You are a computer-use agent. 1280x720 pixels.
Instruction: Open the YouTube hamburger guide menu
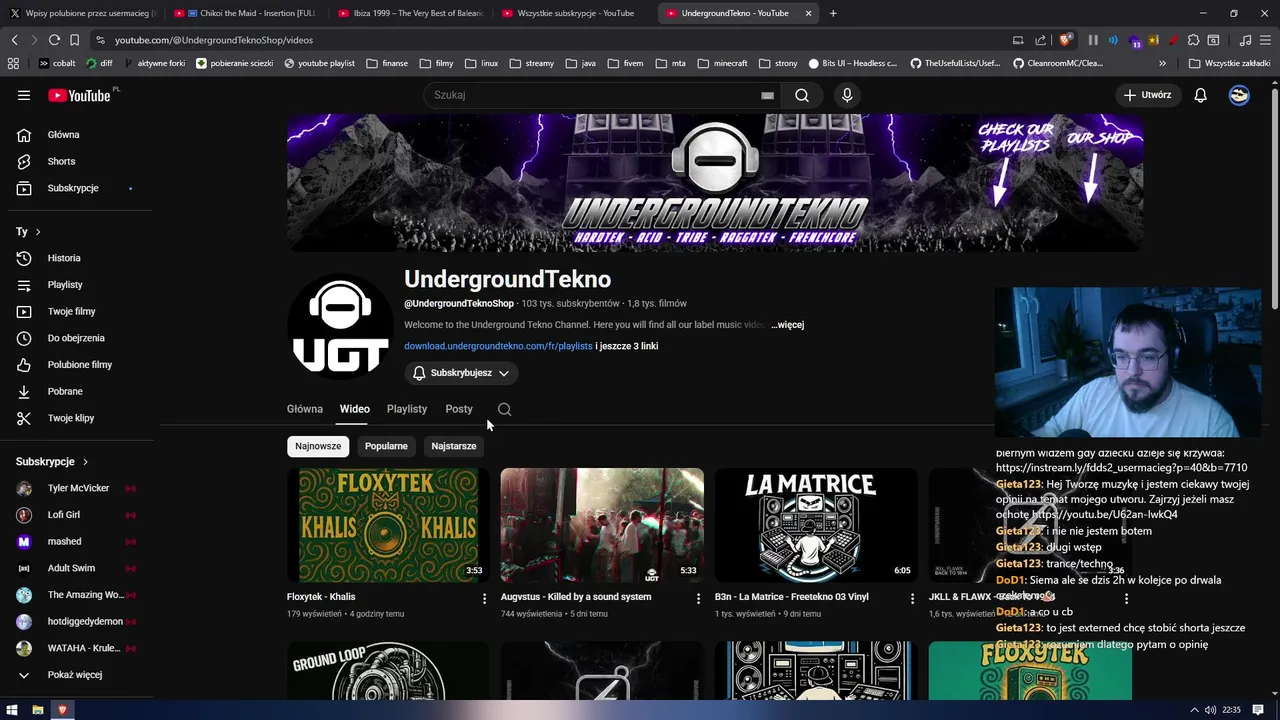[x=24, y=95]
